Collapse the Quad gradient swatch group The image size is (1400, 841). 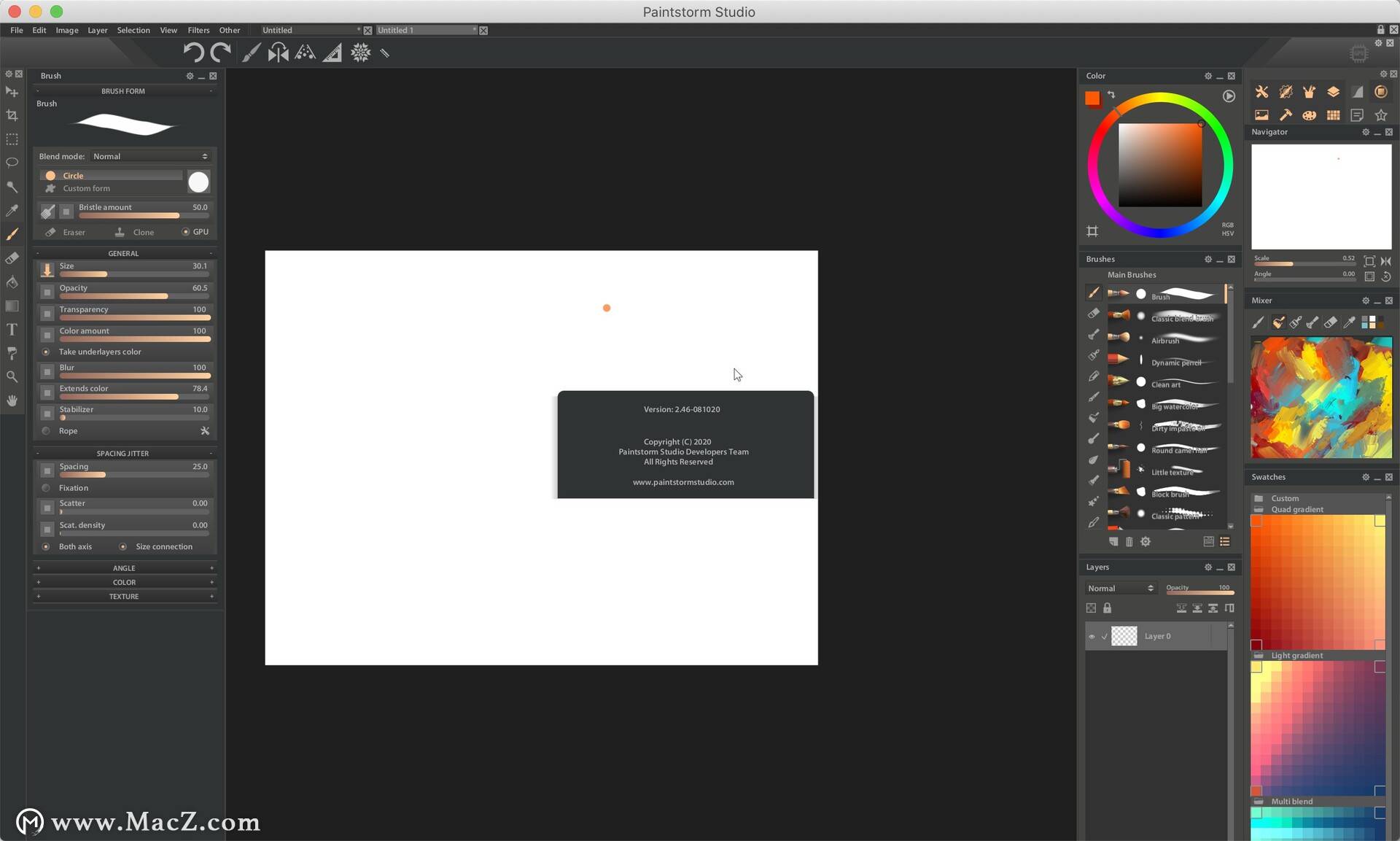[1259, 509]
